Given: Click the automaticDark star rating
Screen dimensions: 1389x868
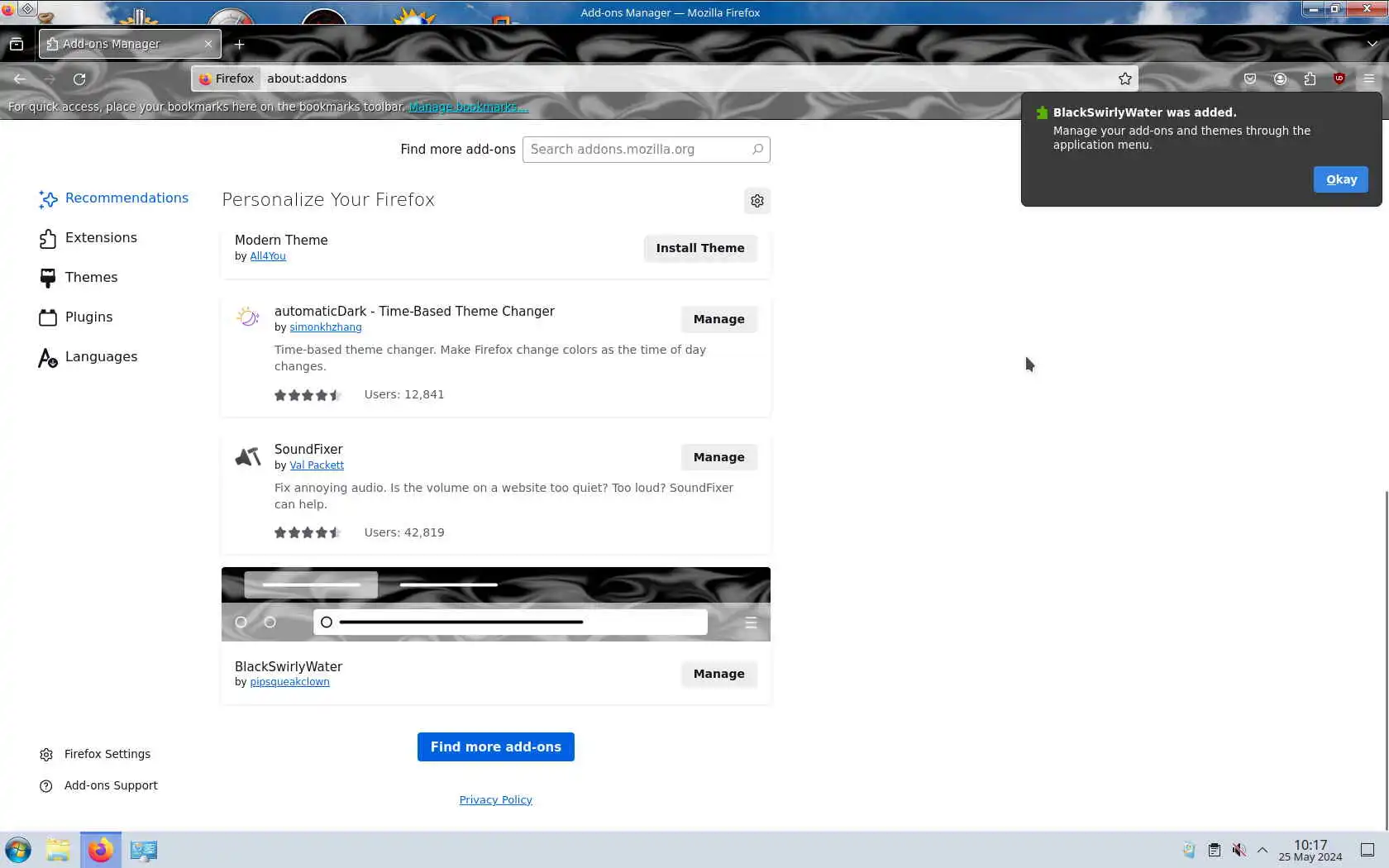Looking at the screenshot, I should 308,395.
